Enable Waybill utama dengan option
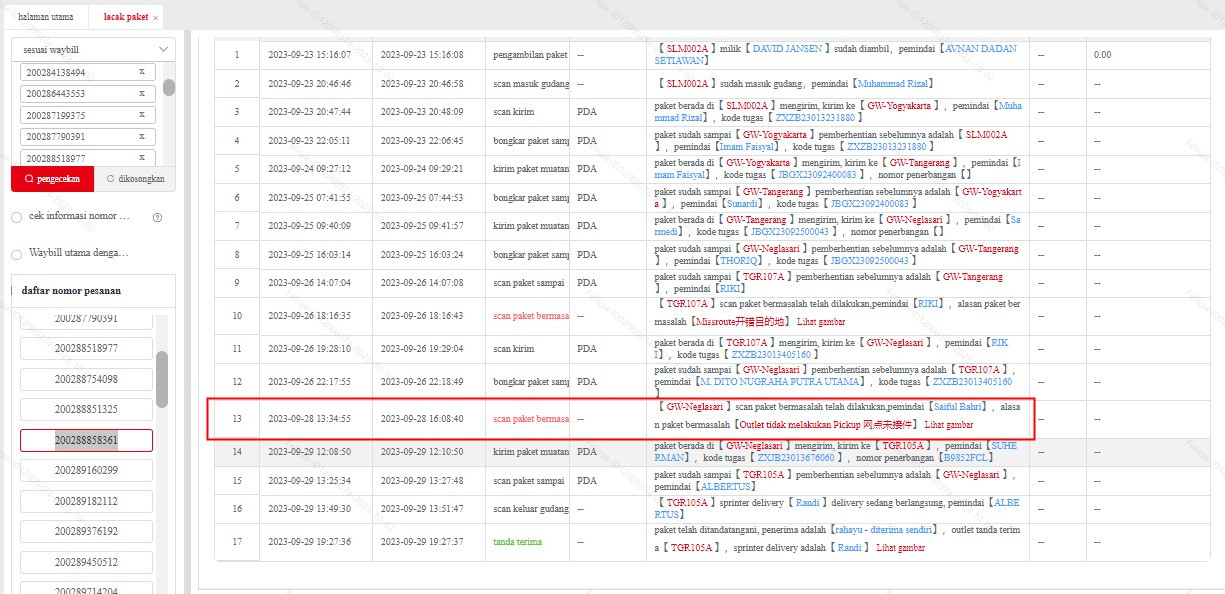1225x594 pixels. (x=16, y=254)
